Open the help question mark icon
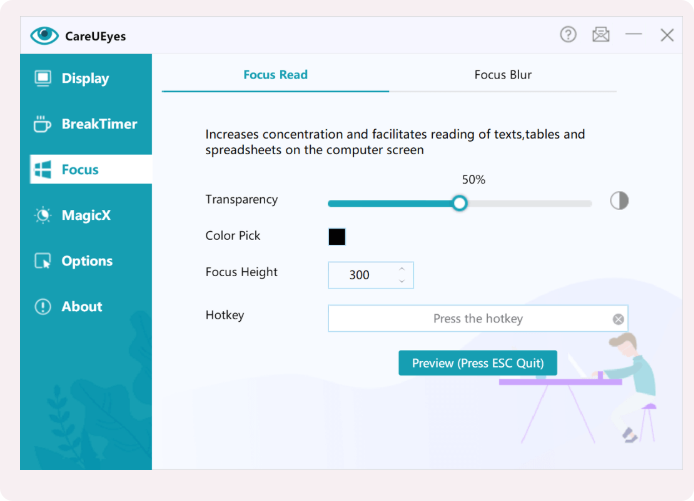The image size is (694, 501). pyautogui.click(x=568, y=35)
